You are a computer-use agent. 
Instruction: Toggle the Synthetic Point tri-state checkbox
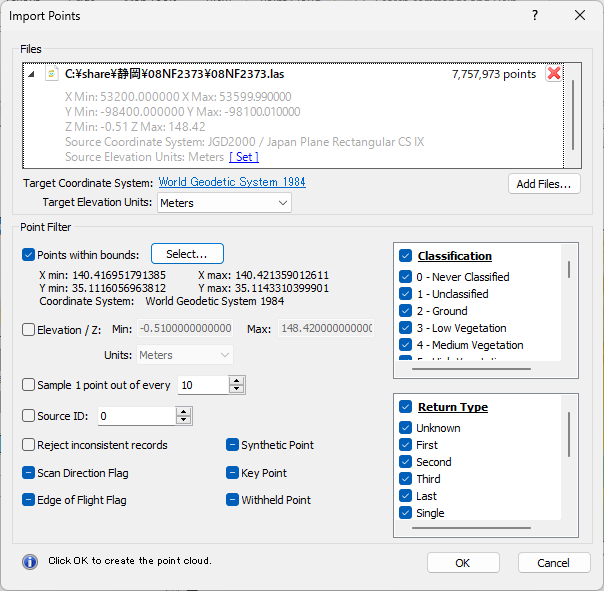coord(232,445)
